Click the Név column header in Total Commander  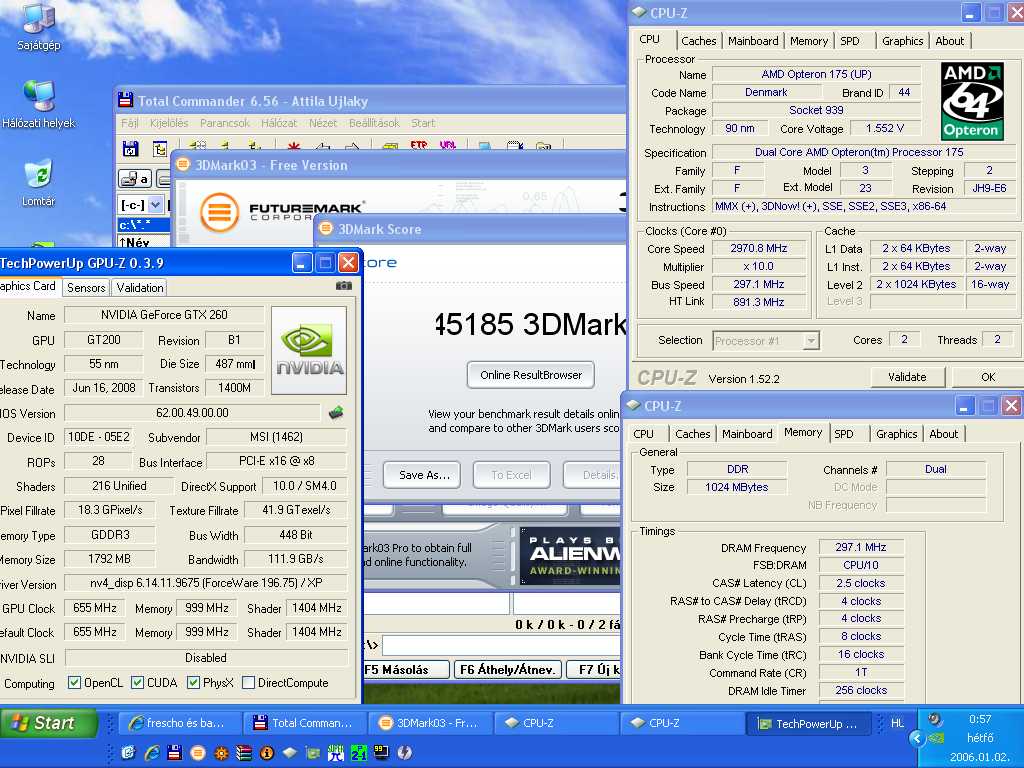143,242
